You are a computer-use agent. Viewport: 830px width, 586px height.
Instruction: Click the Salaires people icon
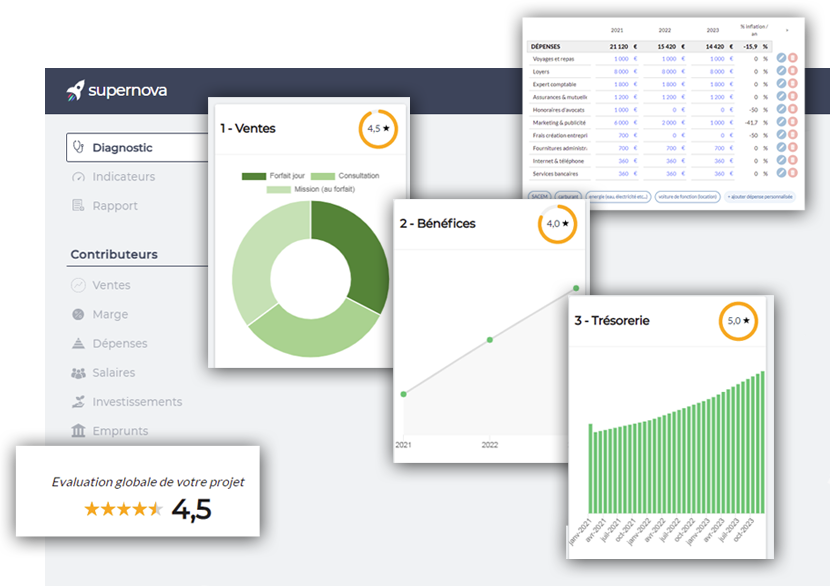79,373
